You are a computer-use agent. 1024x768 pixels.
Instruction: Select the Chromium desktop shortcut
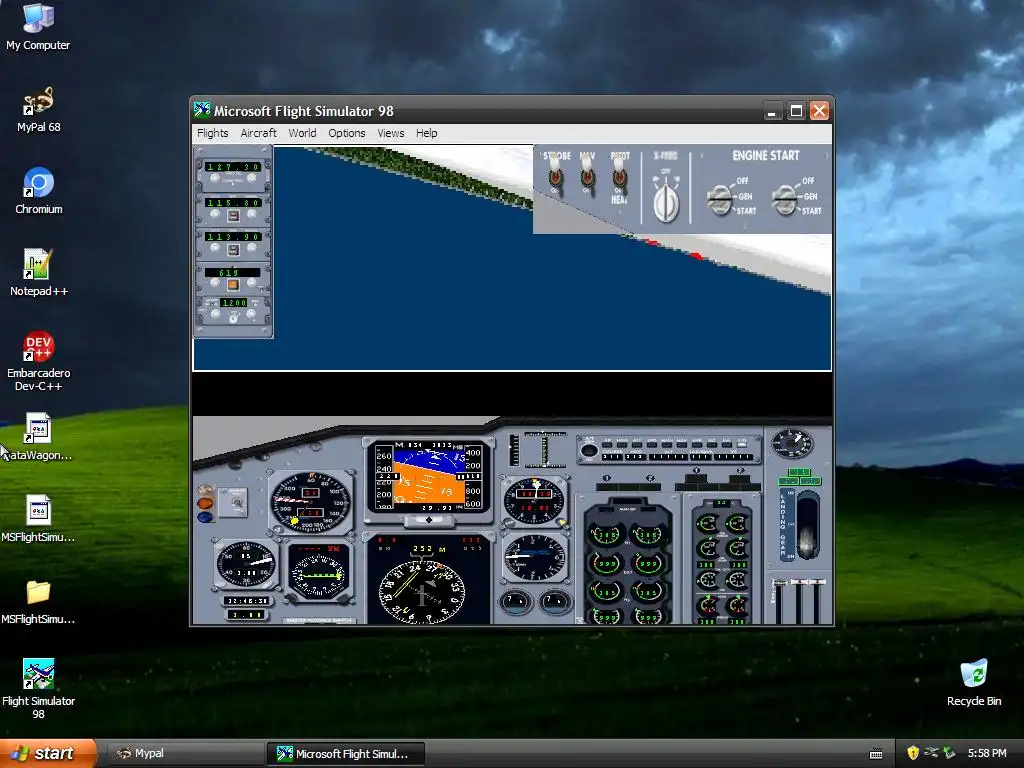click(38, 191)
